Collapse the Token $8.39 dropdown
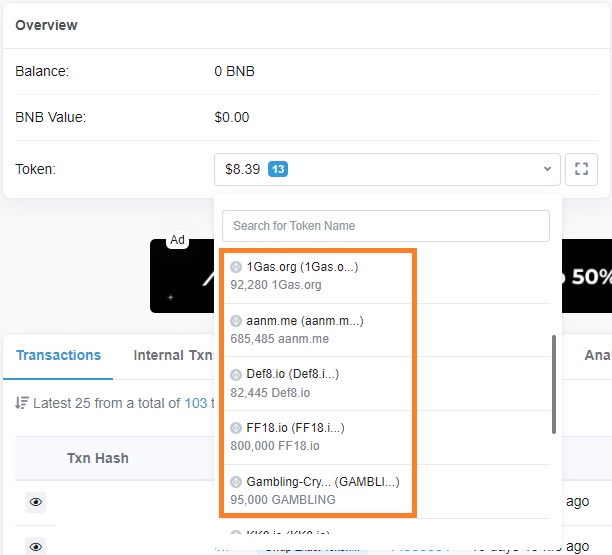 click(x=386, y=169)
